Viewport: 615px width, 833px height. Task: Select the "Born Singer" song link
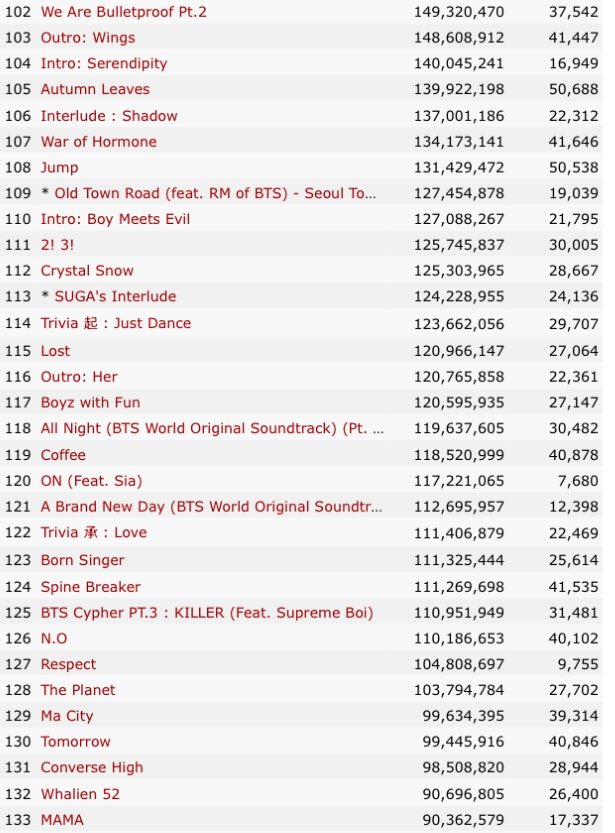tap(82, 560)
